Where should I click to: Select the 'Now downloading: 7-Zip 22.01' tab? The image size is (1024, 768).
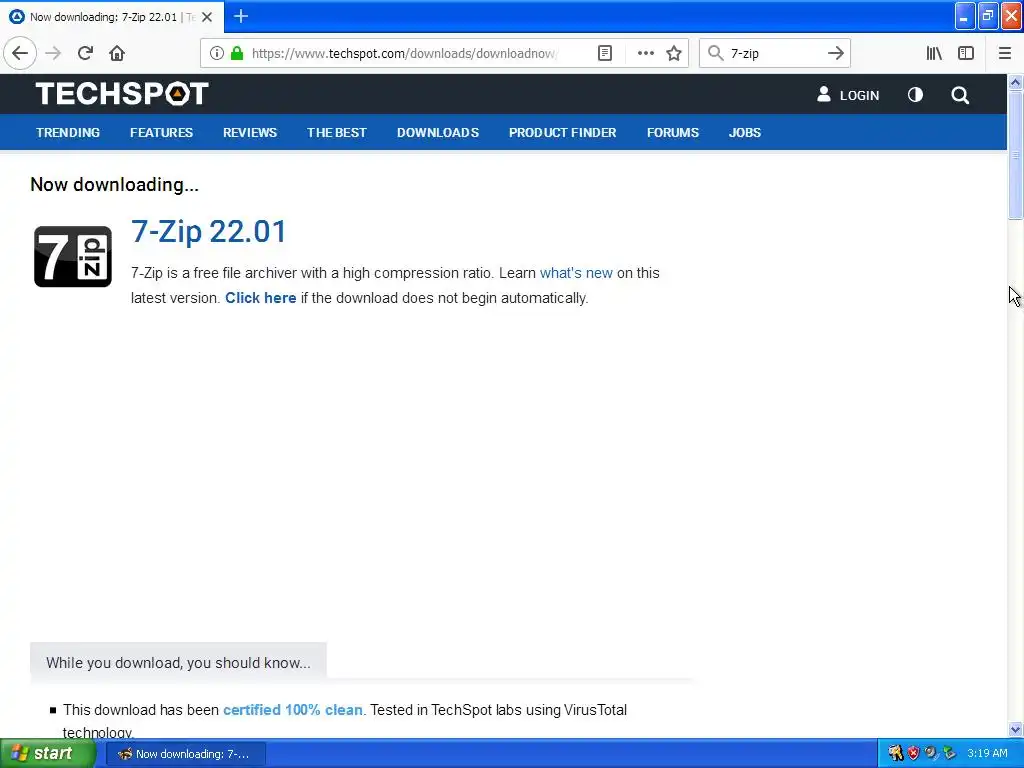click(x=112, y=17)
